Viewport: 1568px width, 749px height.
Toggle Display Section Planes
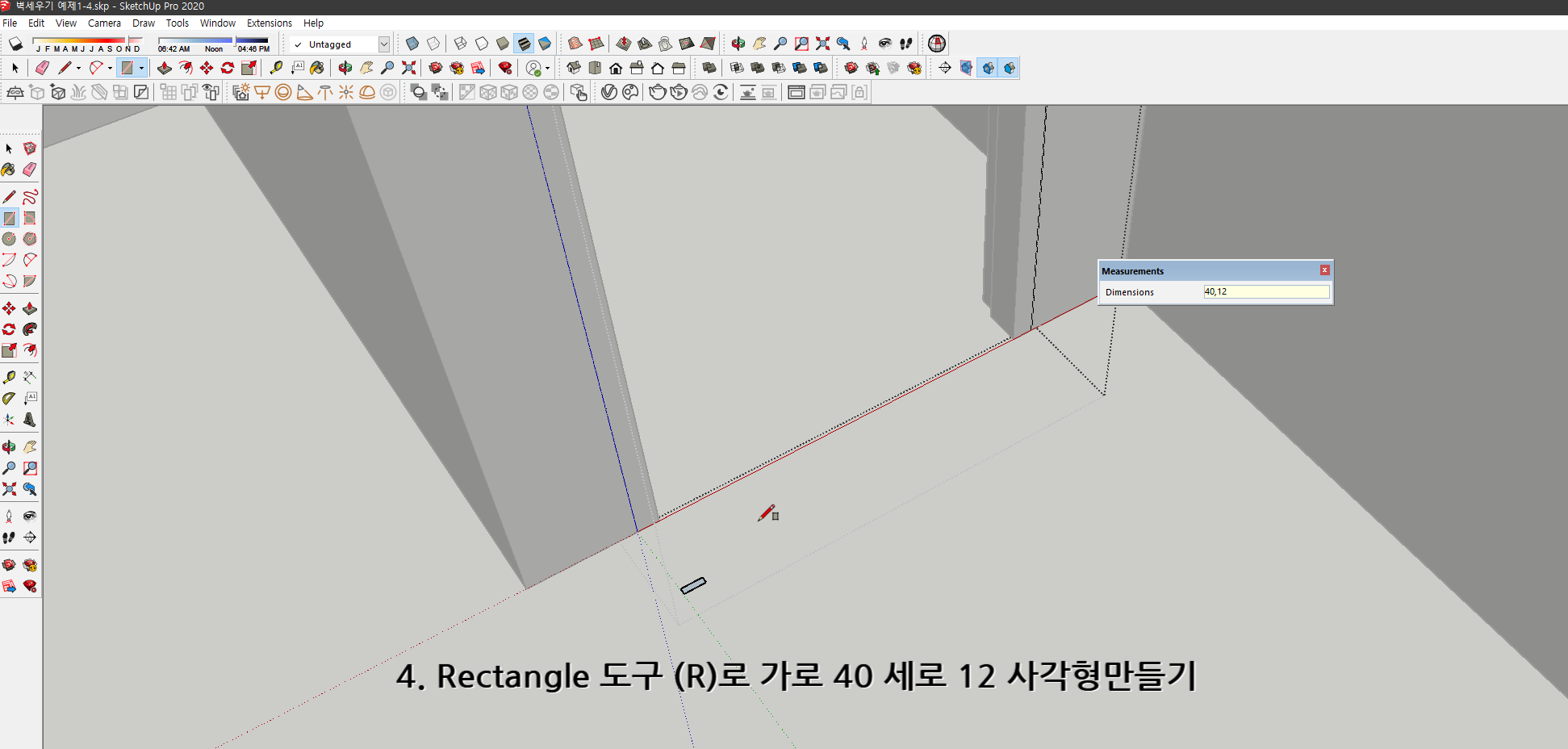pos(967,68)
